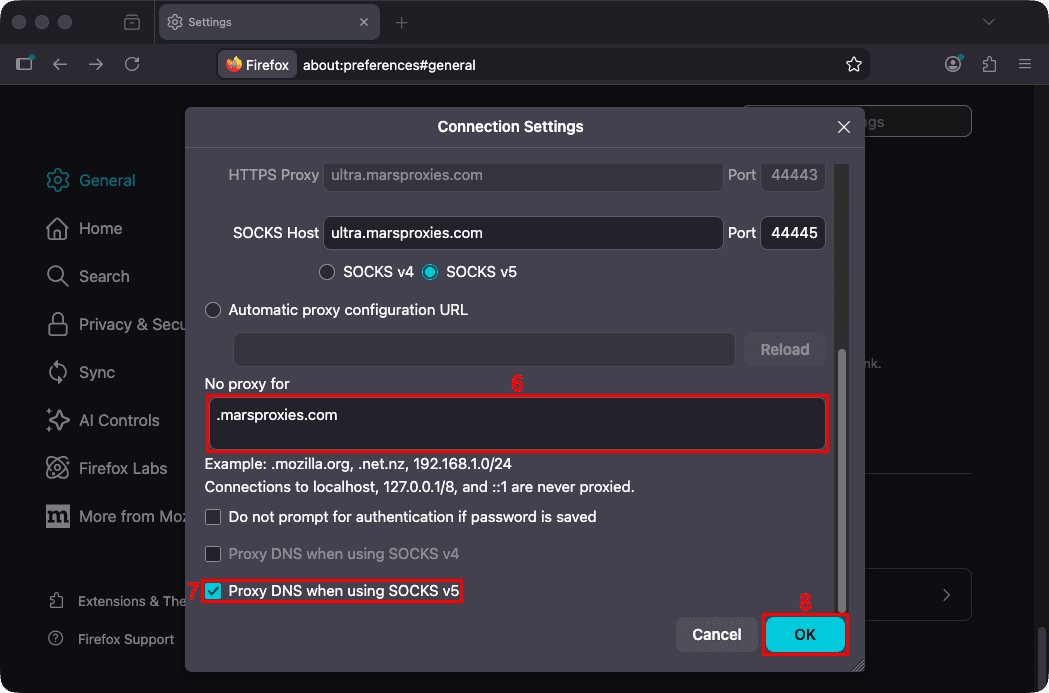1049x693 pixels.
Task: Check Do not prompt for authentication checkbox
Action: click(x=213, y=517)
